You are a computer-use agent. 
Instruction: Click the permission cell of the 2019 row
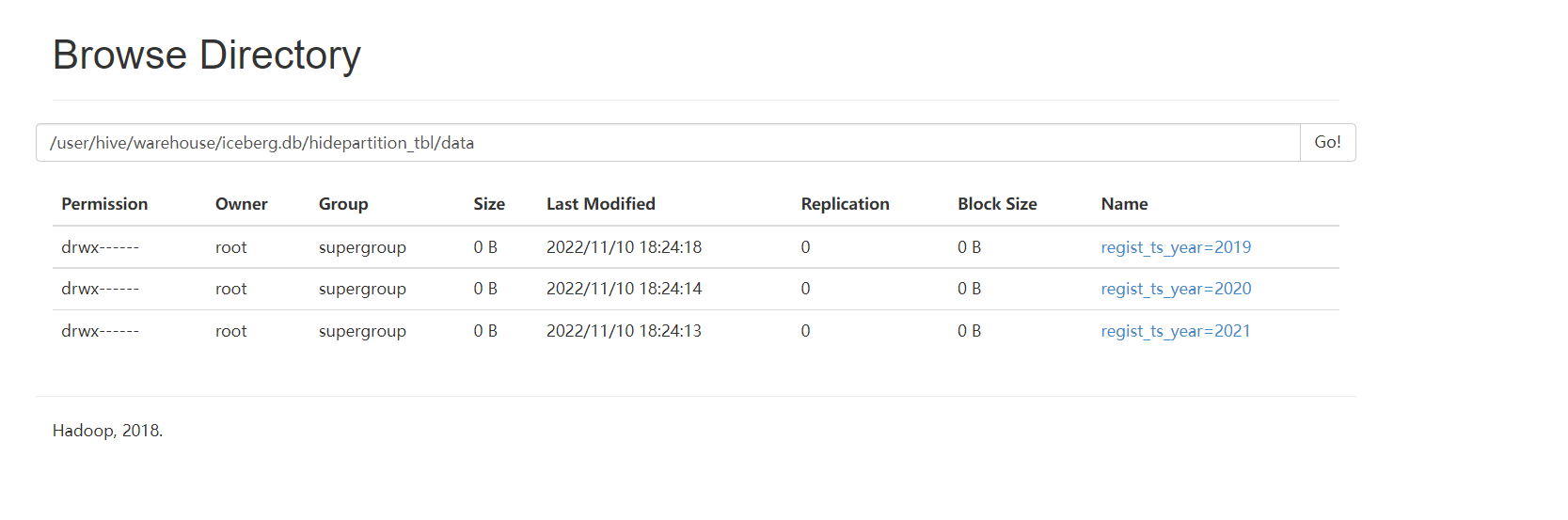tap(100, 247)
